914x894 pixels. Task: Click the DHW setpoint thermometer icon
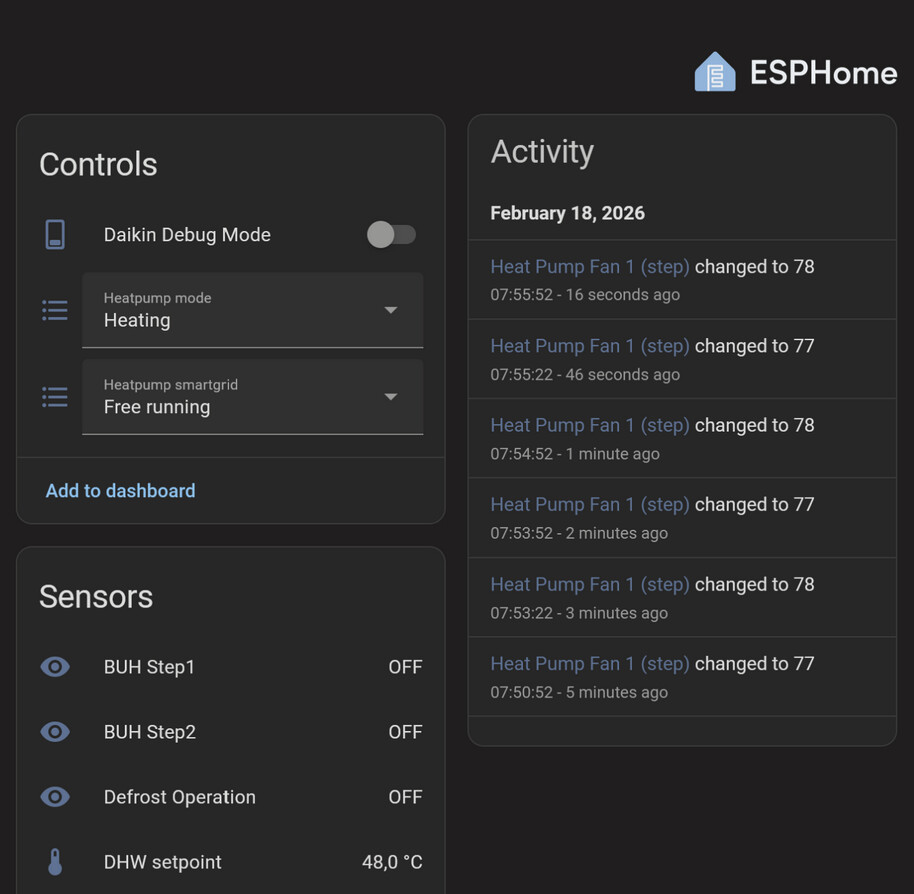pyautogui.click(x=55, y=862)
